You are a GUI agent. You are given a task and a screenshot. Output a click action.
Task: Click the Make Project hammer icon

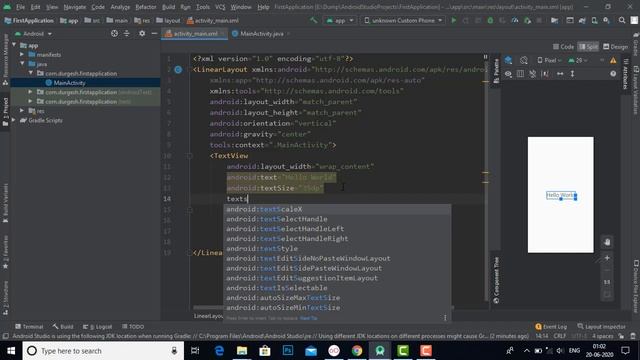[313, 20]
